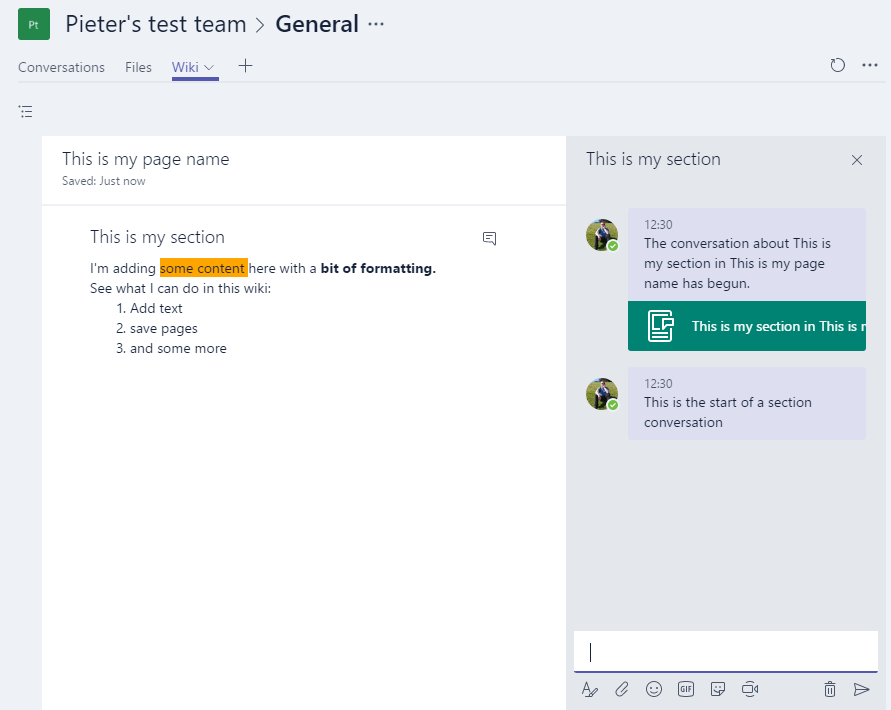Click the list item 'save pages'
Screen dimensions: 891x710
click(164, 329)
